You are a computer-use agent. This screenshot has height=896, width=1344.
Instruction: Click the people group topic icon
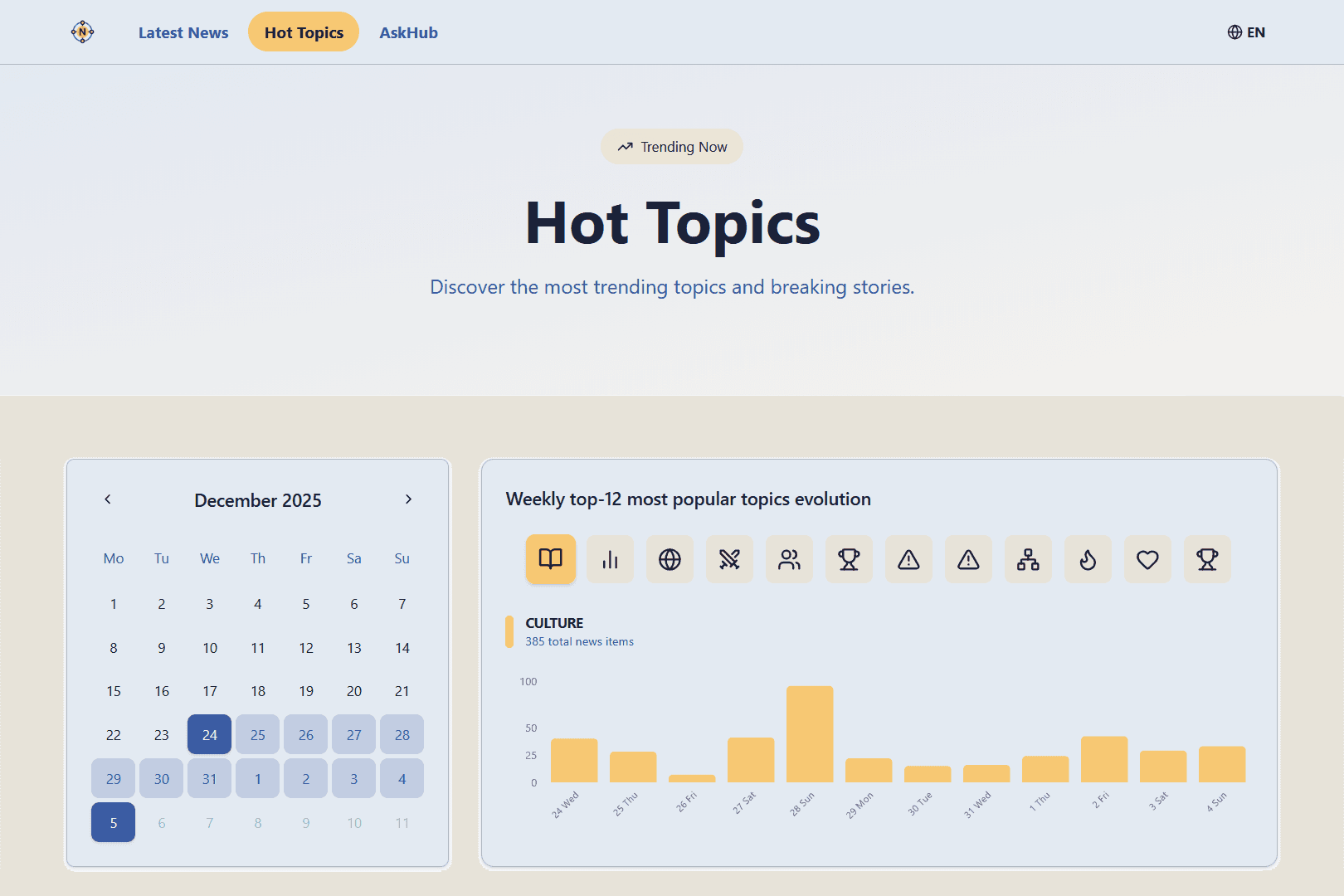pyautogui.click(x=789, y=559)
